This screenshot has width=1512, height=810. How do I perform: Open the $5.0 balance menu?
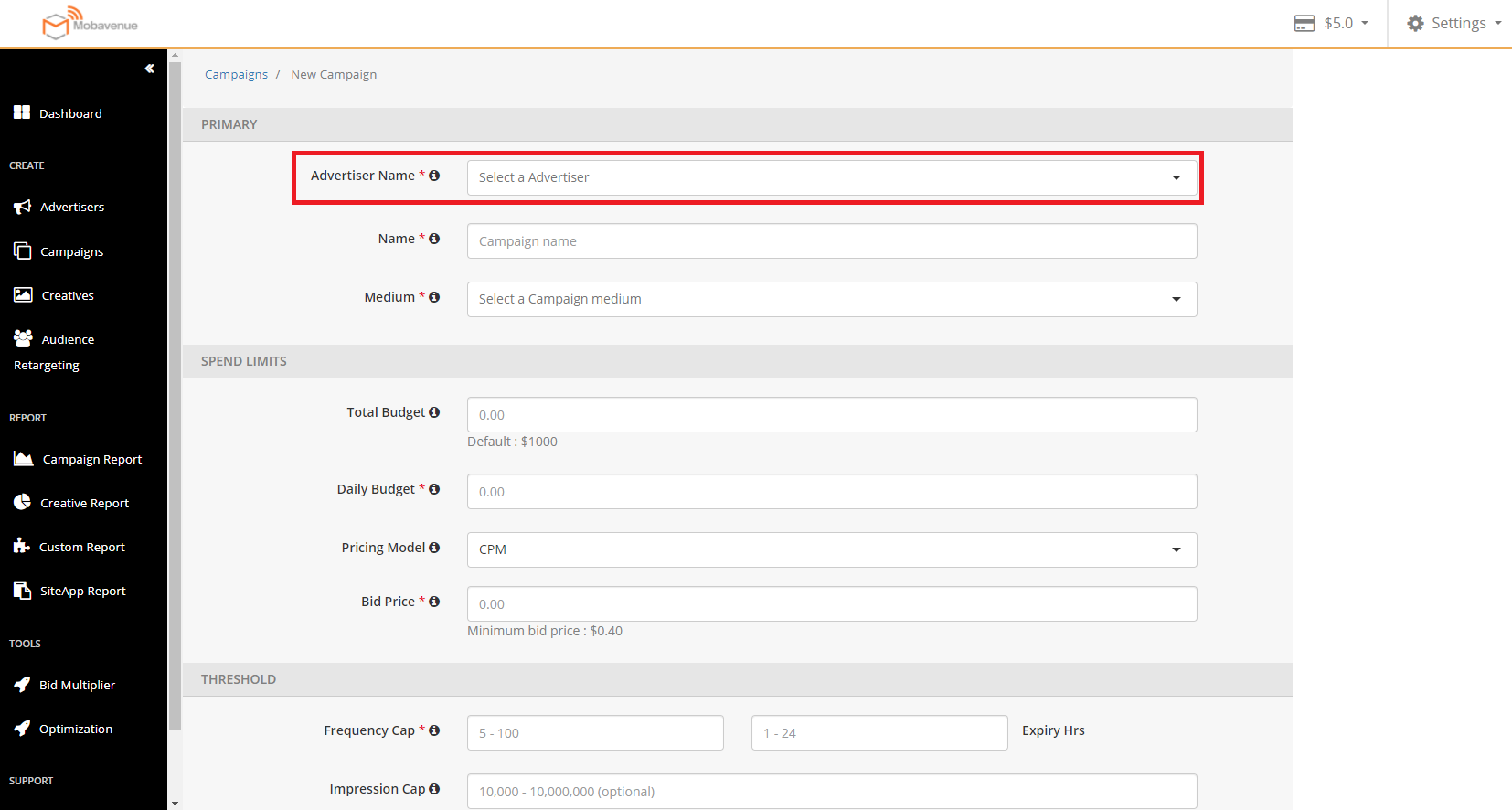click(x=1332, y=23)
